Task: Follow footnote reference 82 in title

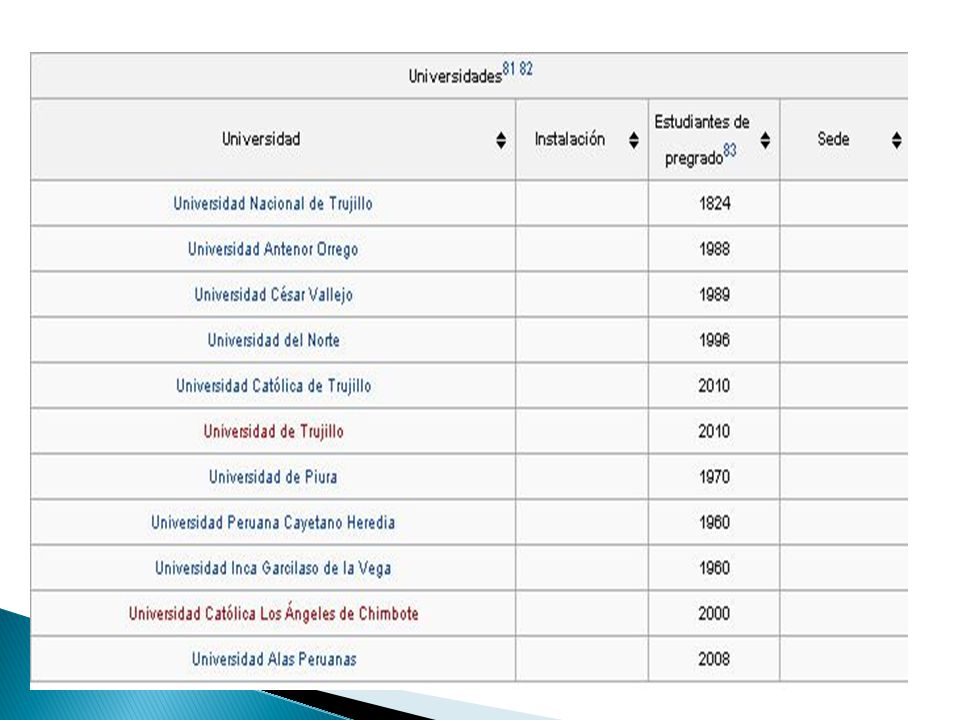Action: pyautogui.click(x=526, y=68)
